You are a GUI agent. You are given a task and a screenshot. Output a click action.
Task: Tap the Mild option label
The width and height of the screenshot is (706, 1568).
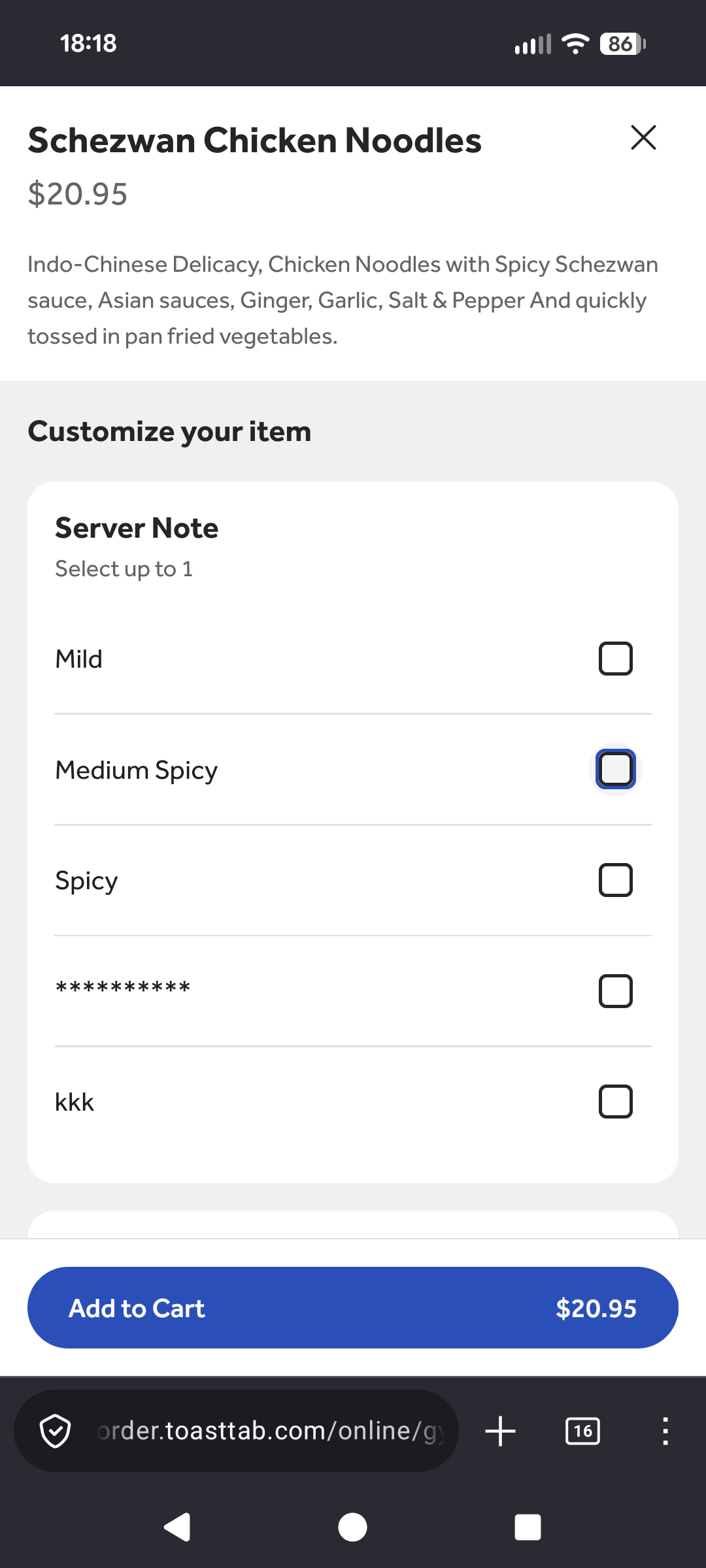79,659
